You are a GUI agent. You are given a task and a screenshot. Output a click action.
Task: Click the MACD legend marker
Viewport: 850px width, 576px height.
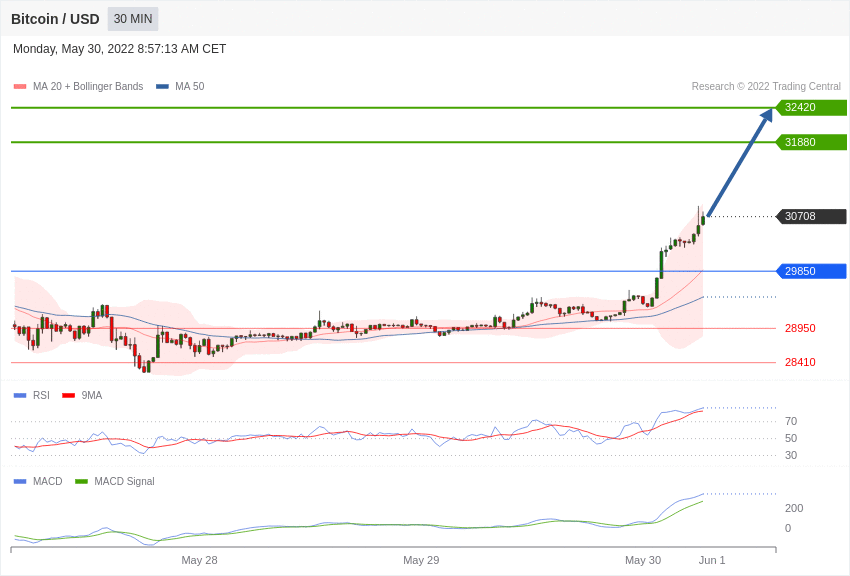[20, 481]
